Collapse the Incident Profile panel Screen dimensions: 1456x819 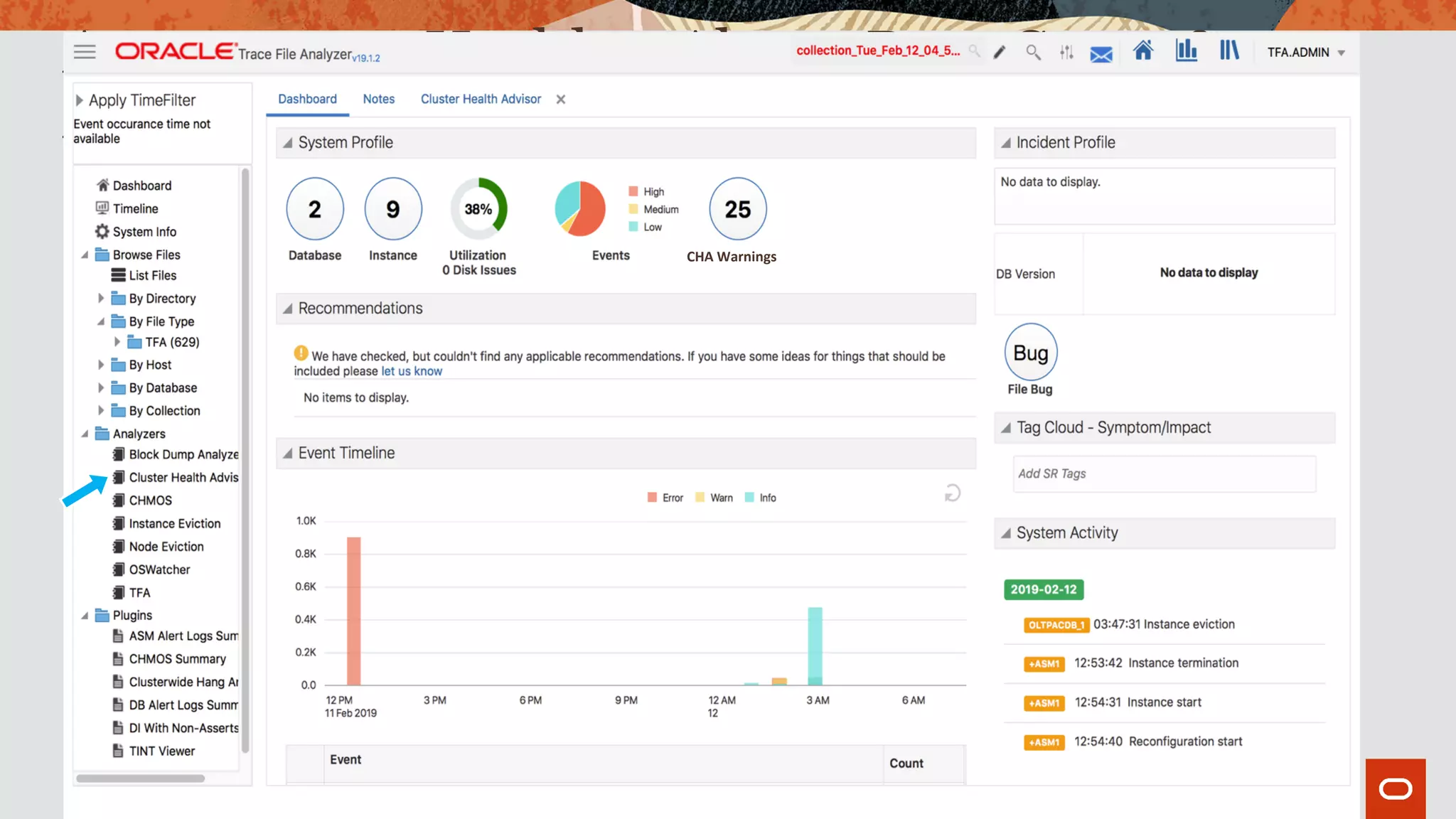1006,143
